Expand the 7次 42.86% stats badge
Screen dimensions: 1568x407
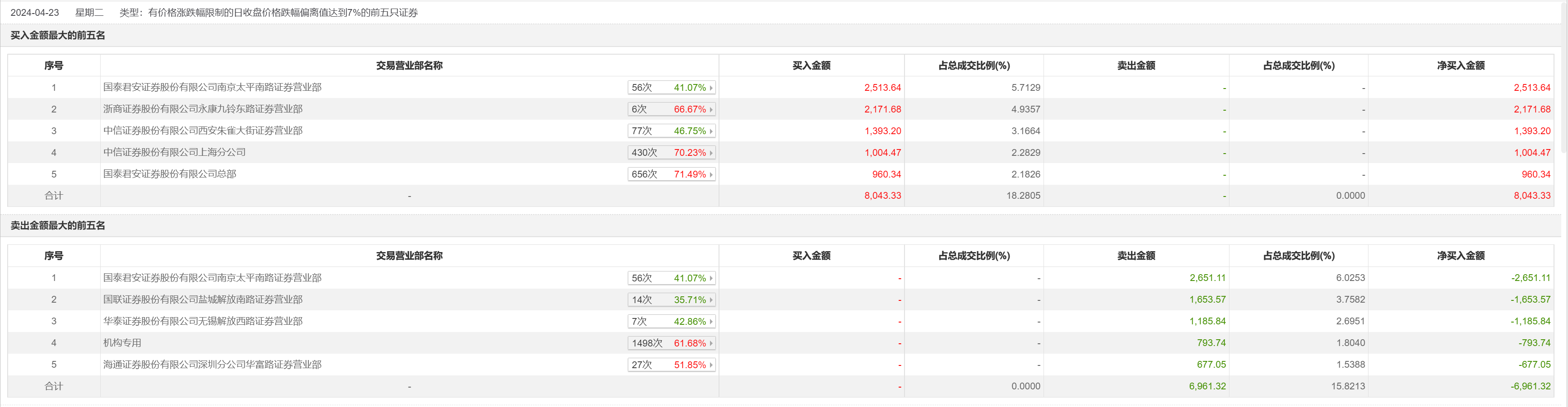coord(672,322)
